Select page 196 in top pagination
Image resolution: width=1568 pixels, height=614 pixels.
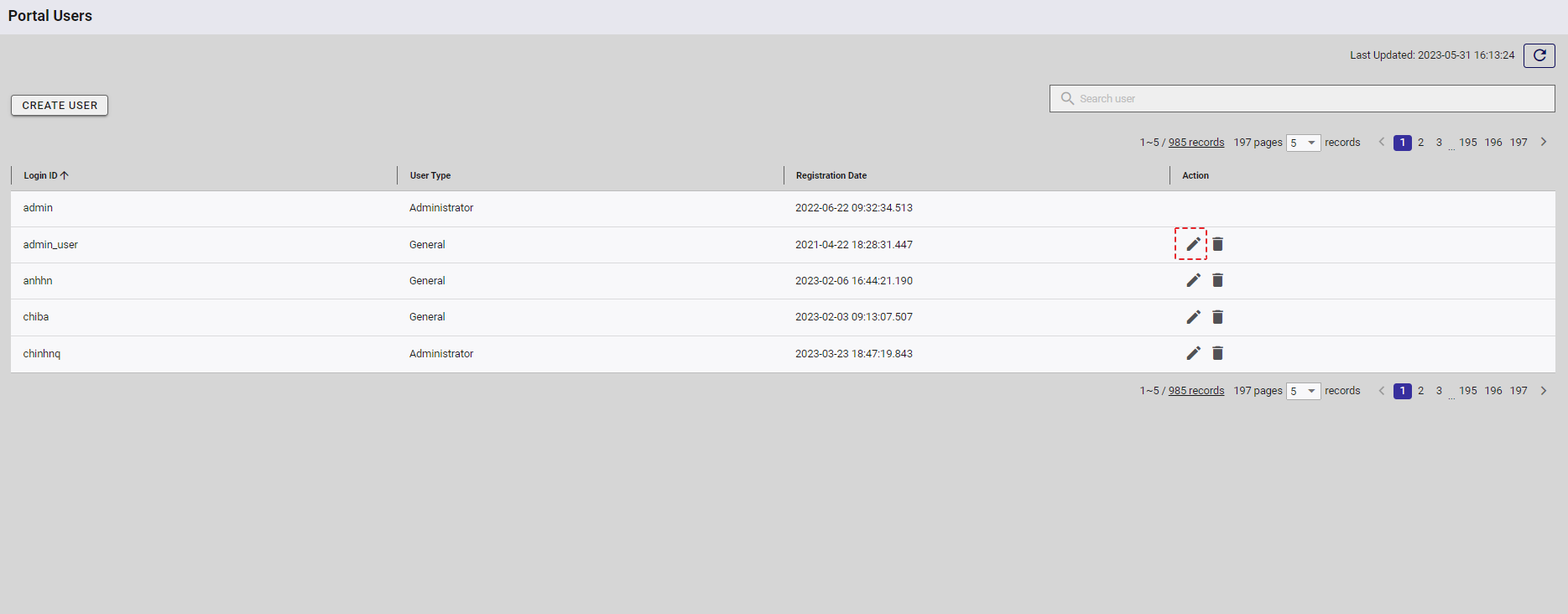tap(1493, 143)
